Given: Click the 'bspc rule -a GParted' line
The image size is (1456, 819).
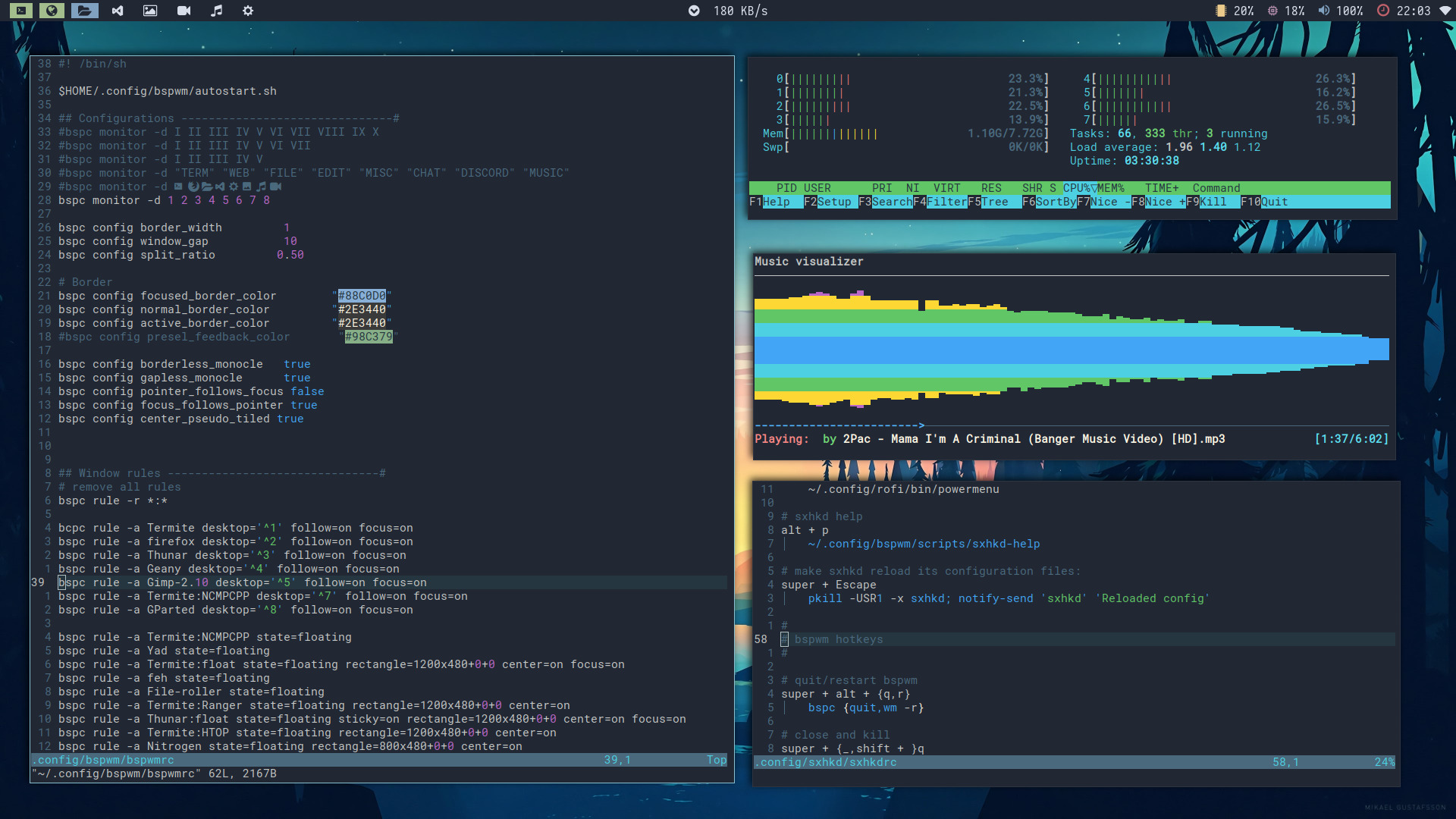Looking at the screenshot, I should point(236,610).
